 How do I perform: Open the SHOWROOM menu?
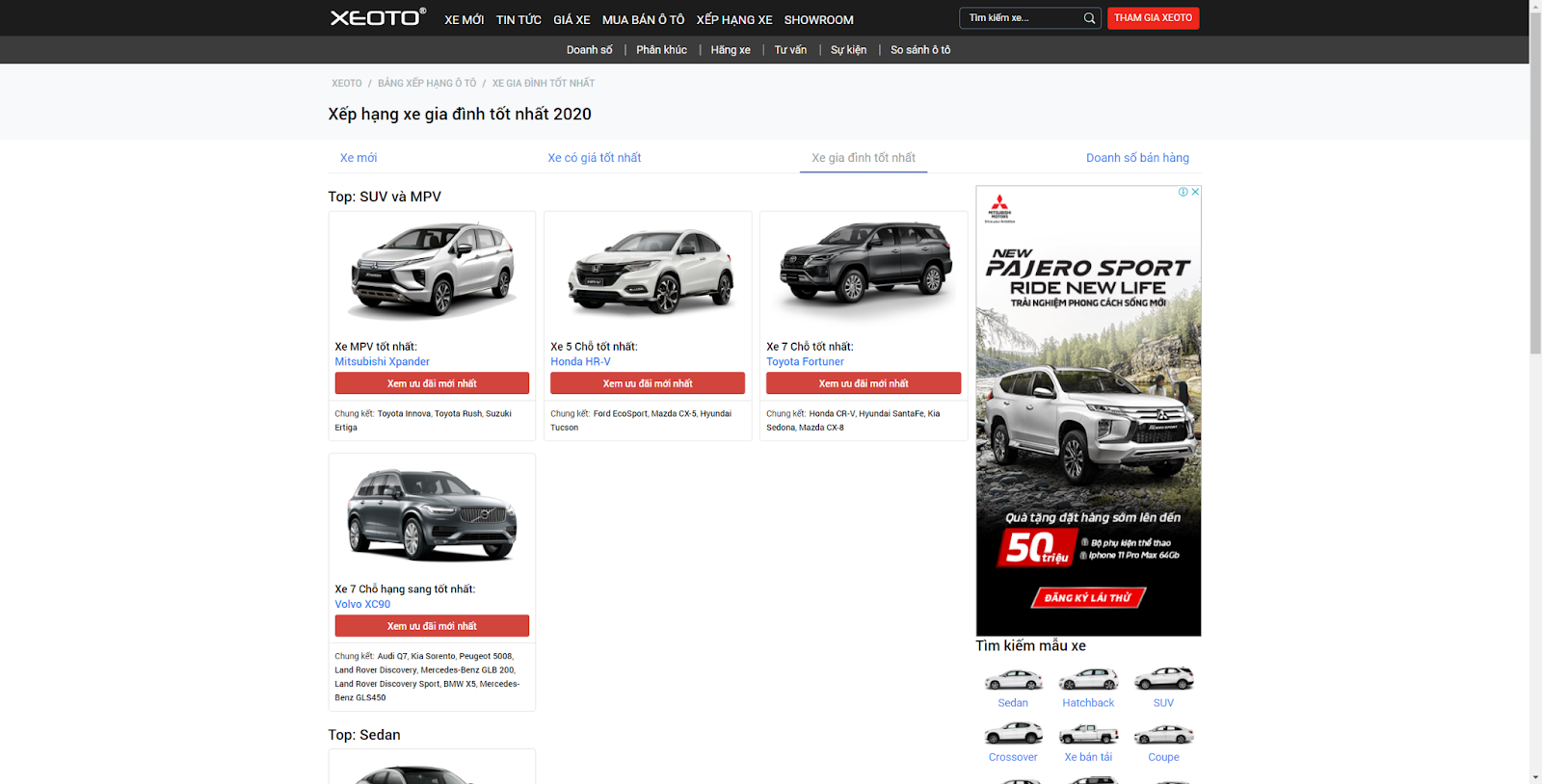point(818,19)
